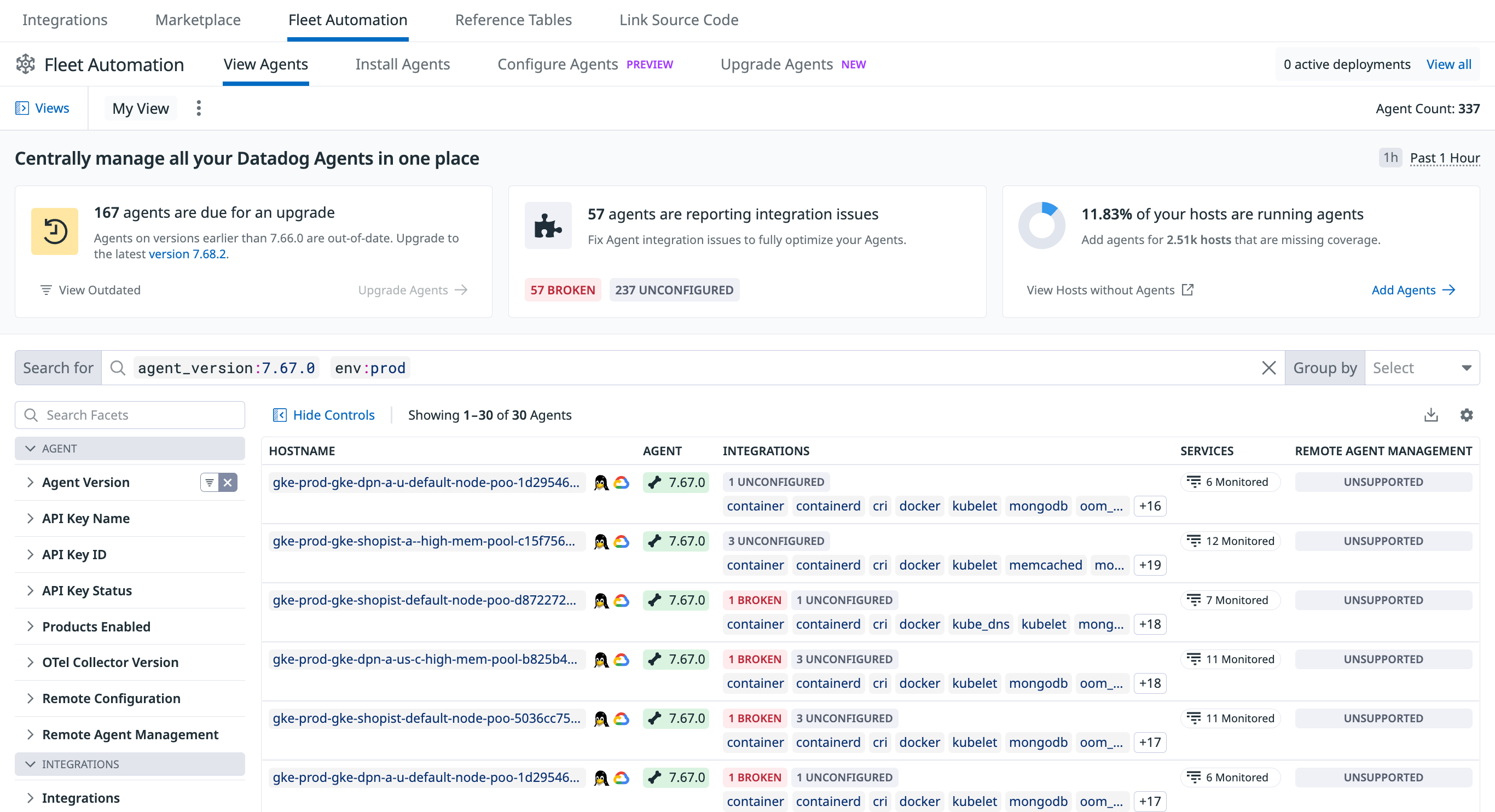Open external link icon for Hosts without Agents

pos(1187,289)
